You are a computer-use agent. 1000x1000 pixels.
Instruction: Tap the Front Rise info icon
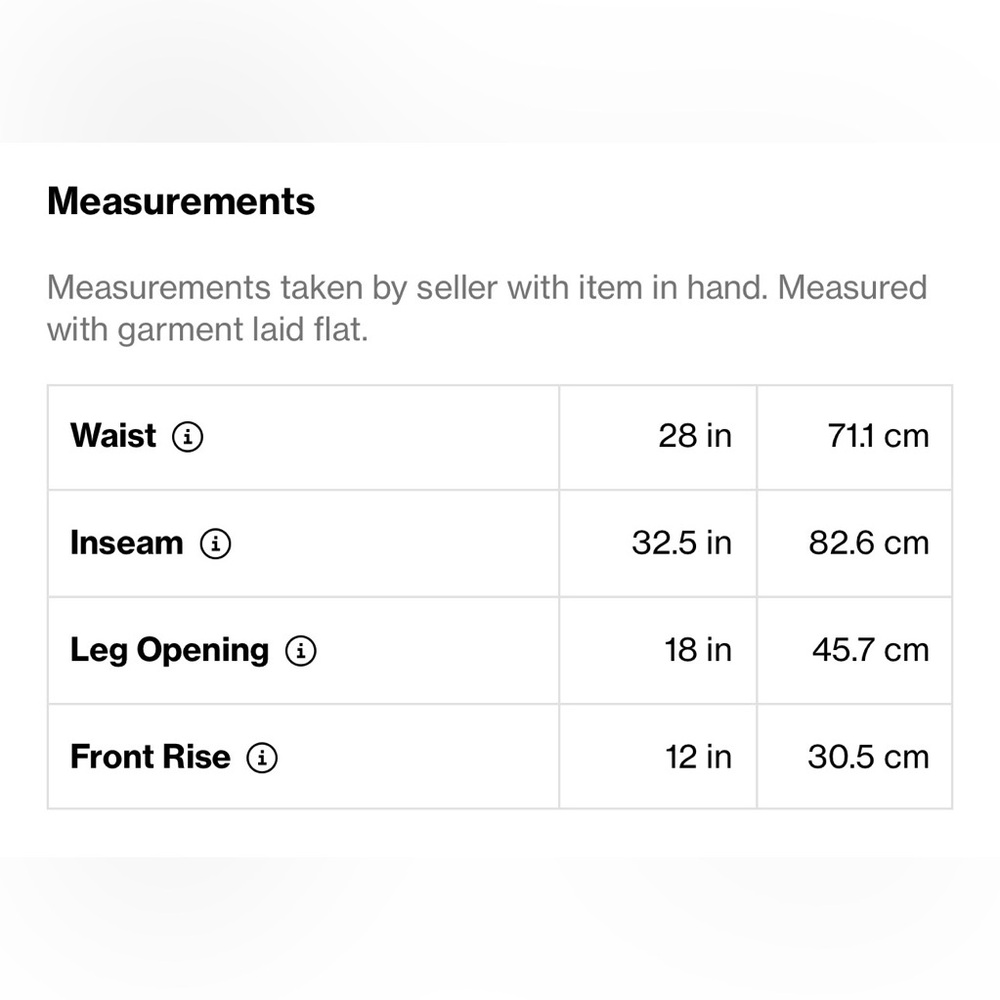[262, 758]
